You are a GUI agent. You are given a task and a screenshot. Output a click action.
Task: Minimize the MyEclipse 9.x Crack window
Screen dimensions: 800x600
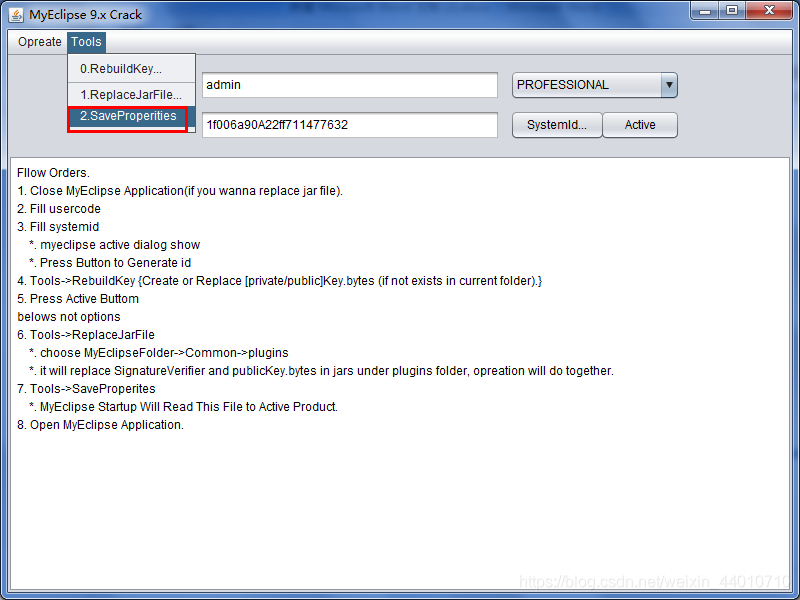[x=705, y=10]
